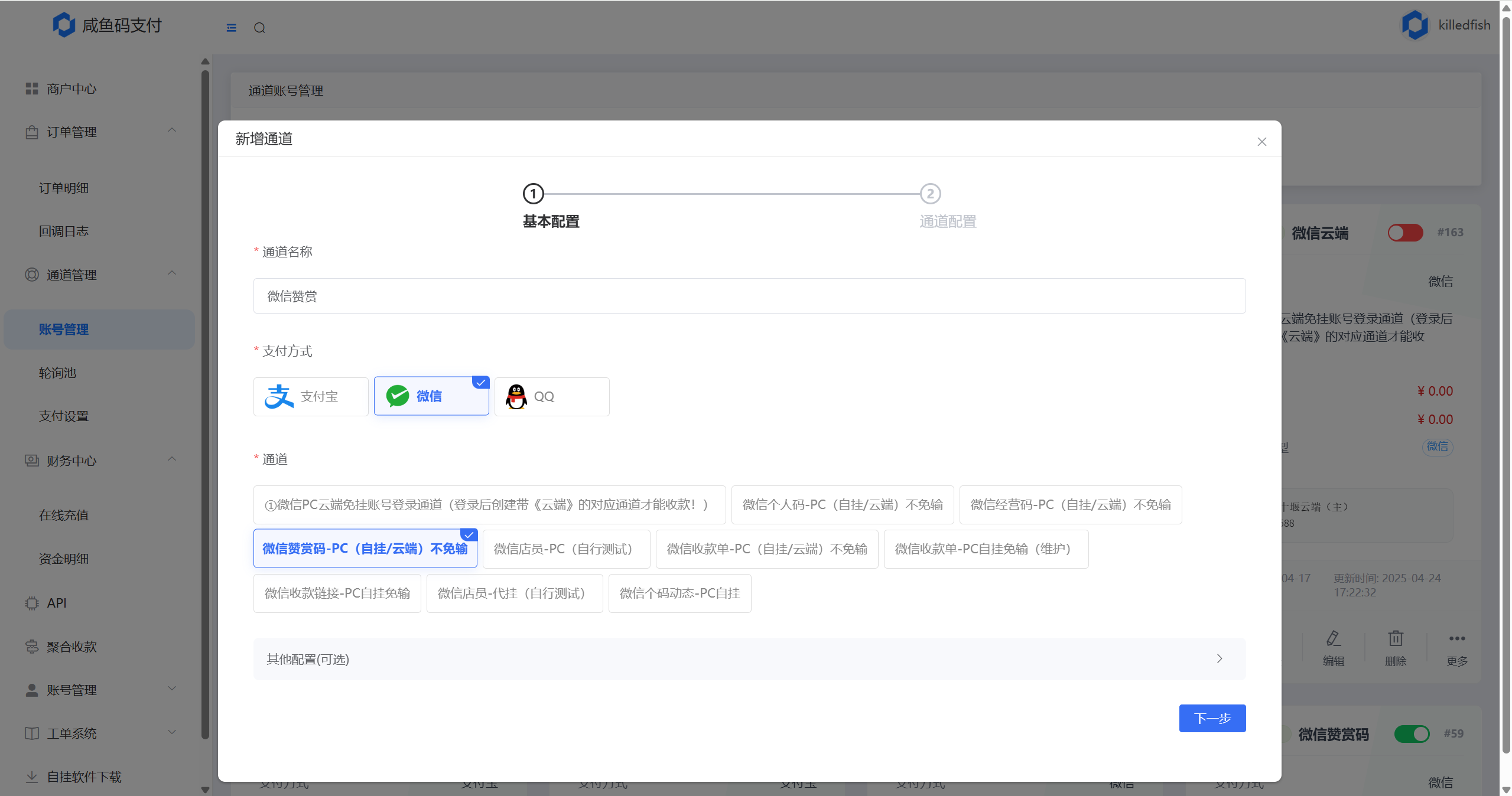Select 微信店员-PC(自行测试) channel
Image resolution: width=1512 pixels, height=796 pixels.
click(566, 549)
